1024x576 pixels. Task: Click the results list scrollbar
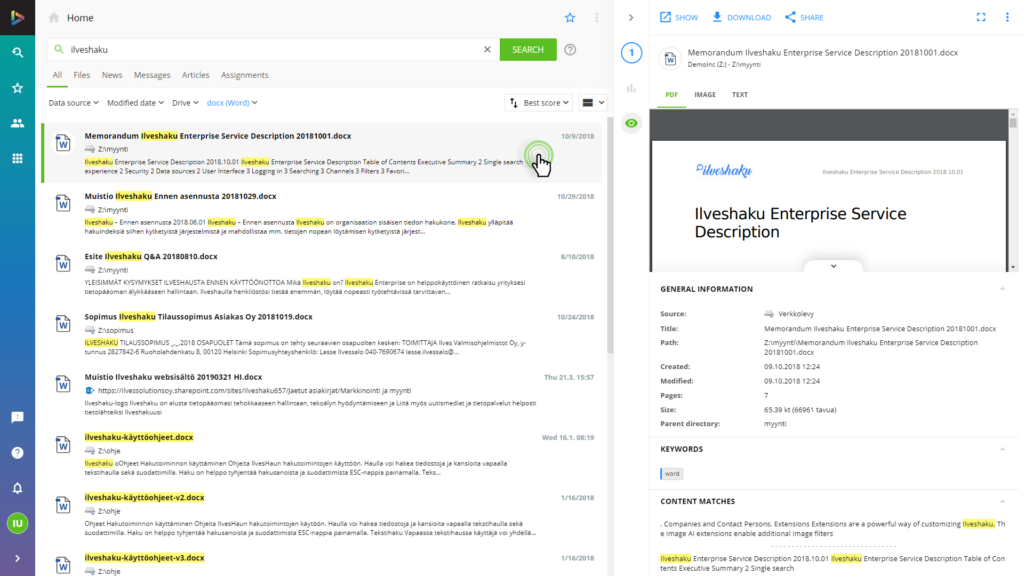click(x=610, y=235)
